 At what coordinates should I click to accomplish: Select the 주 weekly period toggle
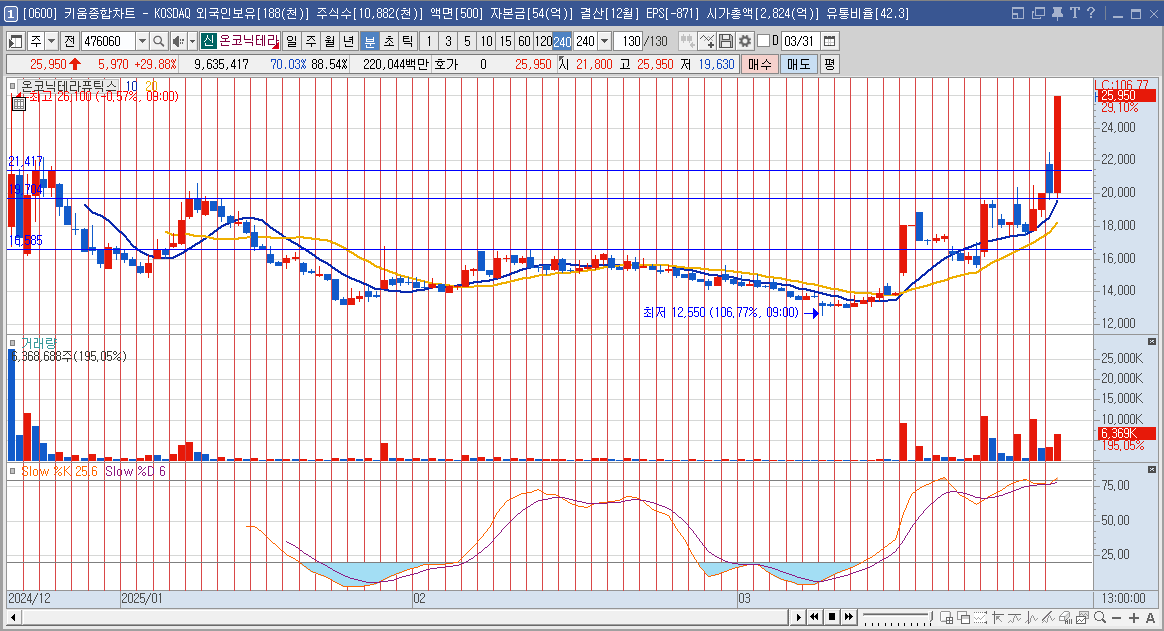pyautogui.click(x=311, y=42)
